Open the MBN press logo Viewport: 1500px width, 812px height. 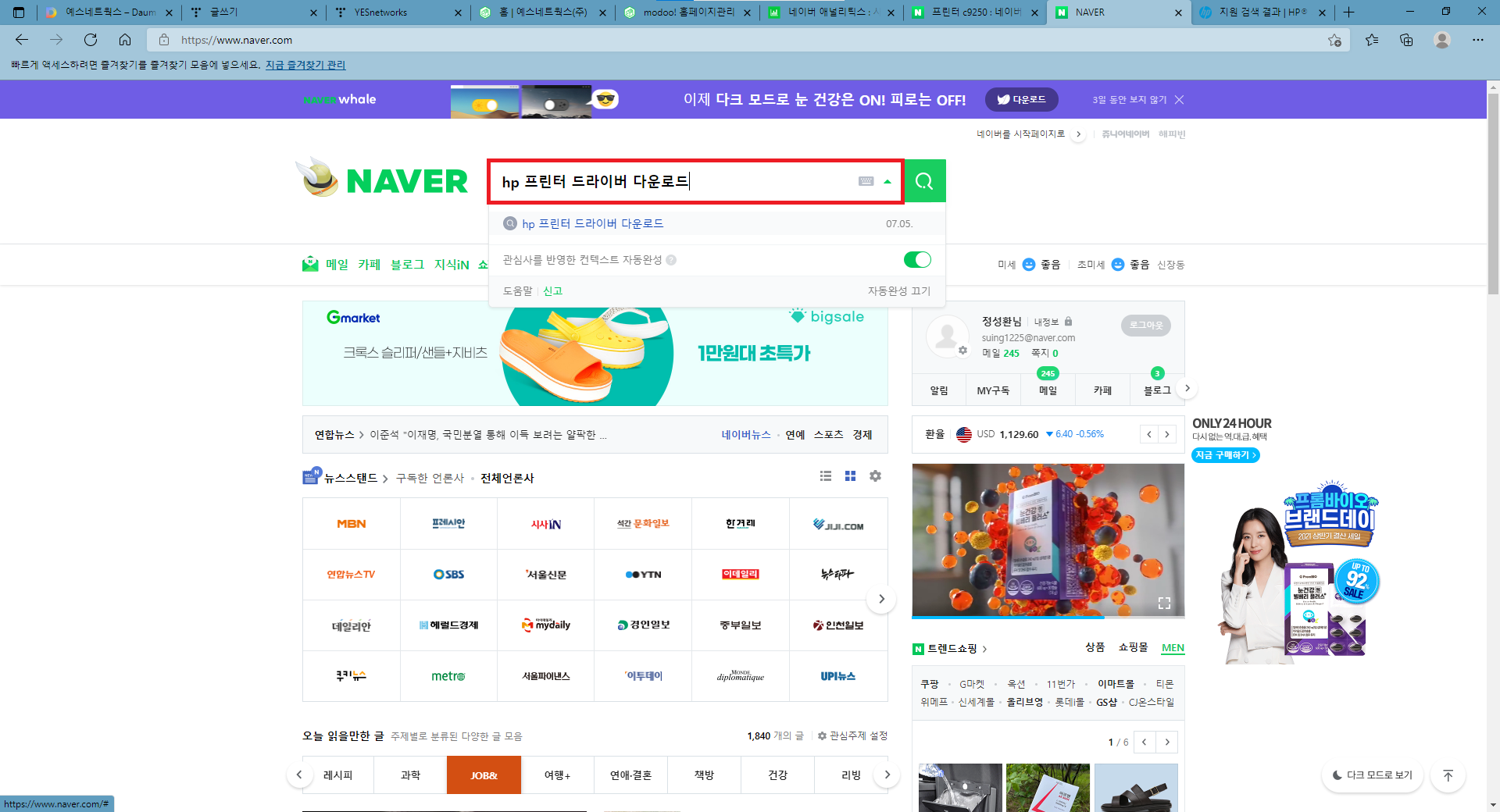[352, 524]
